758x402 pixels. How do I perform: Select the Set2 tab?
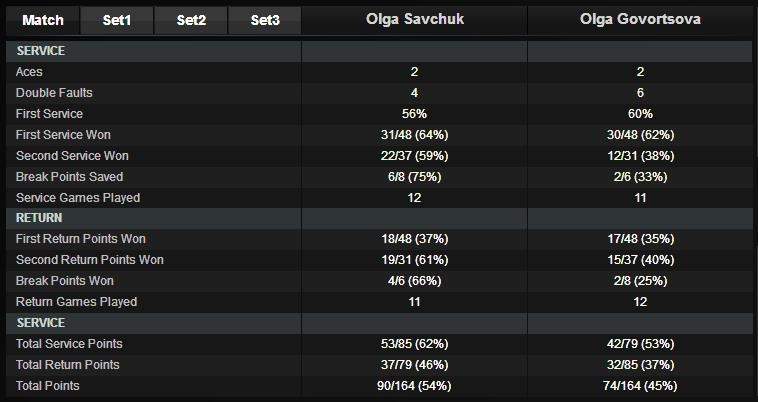pos(191,20)
